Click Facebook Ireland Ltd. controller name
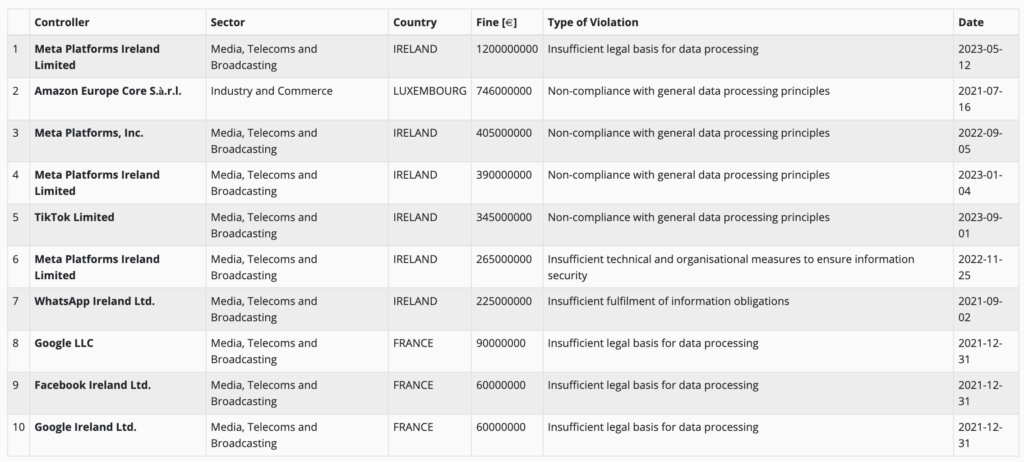Screen dimensions: 1024x462 pos(93,385)
